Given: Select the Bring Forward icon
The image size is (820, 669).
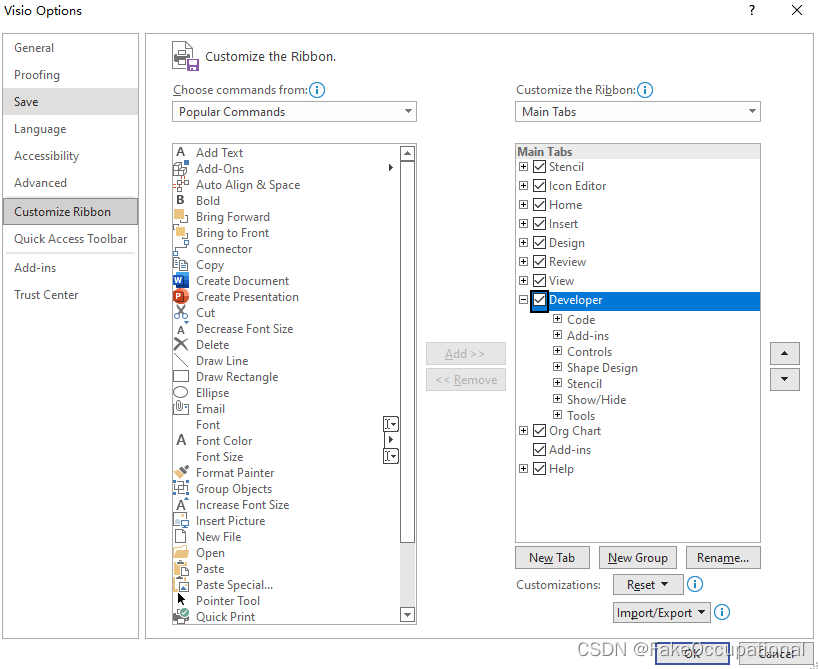Looking at the screenshot, I should [x=181, y=217].
